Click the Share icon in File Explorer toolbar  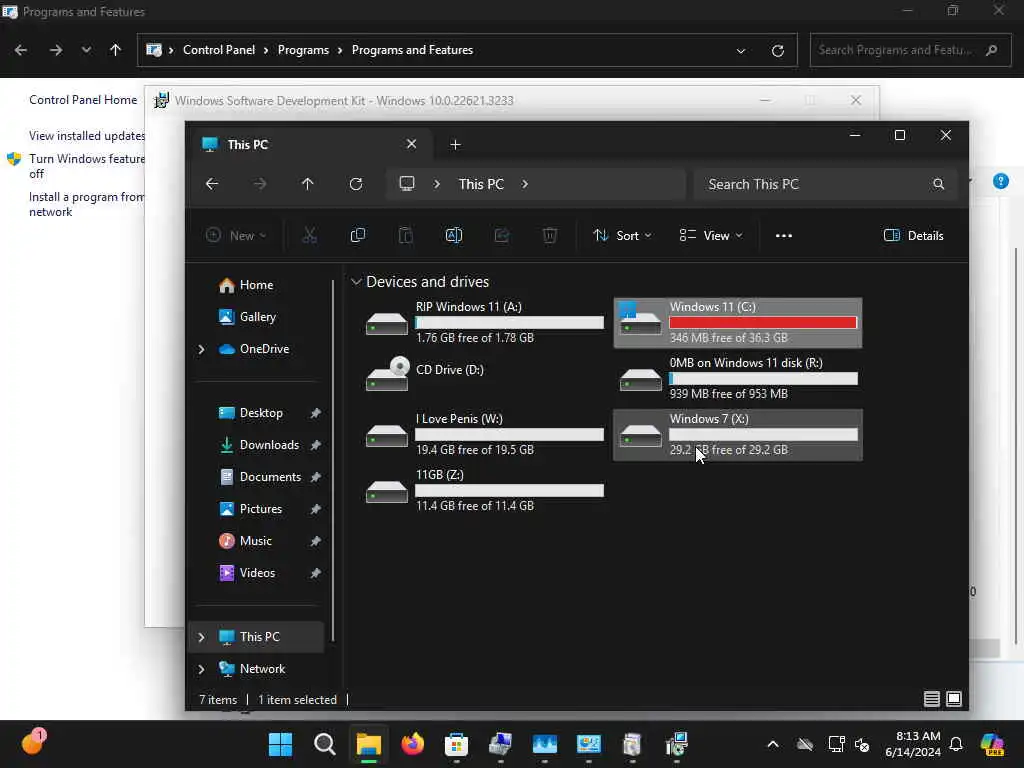tap(502, 235)
